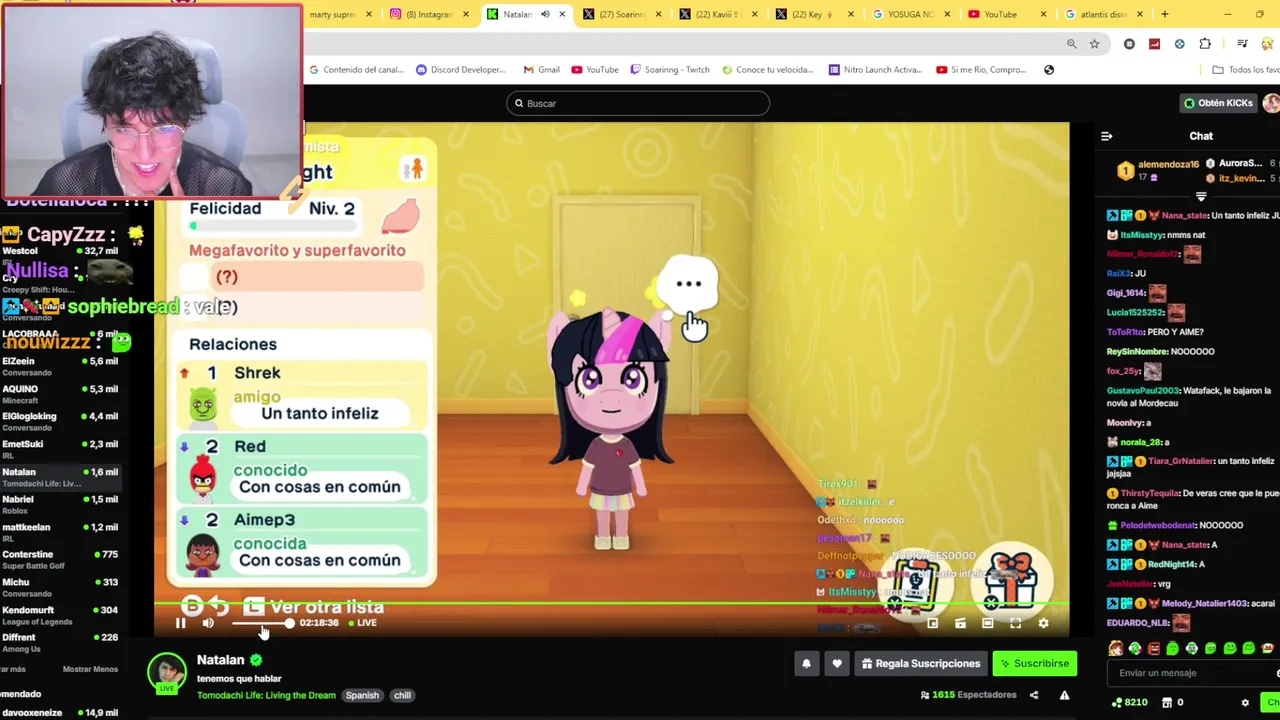Open the Discord Developer bookmark

[x=460, y=70]
